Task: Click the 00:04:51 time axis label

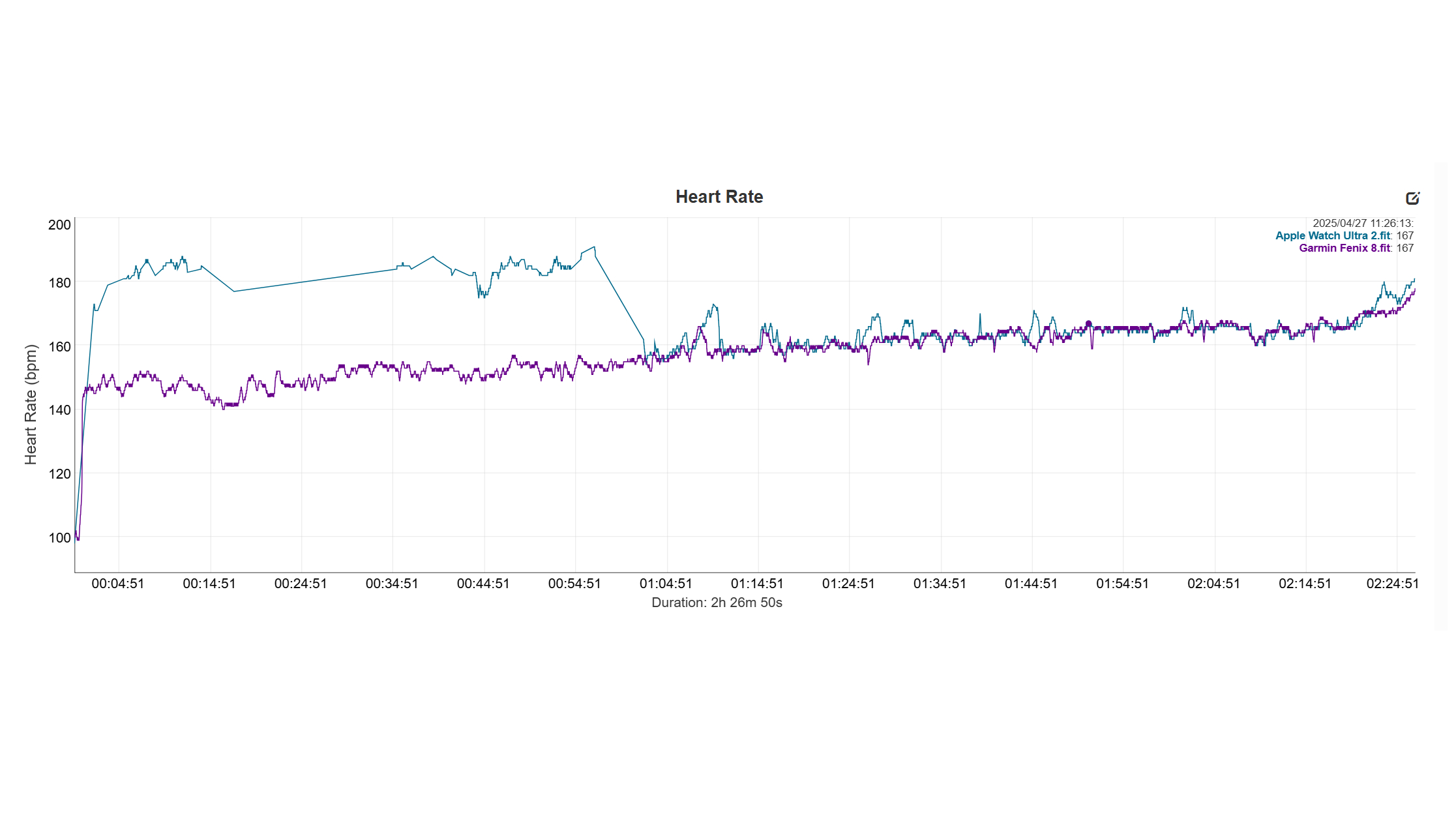Action: 118,584
